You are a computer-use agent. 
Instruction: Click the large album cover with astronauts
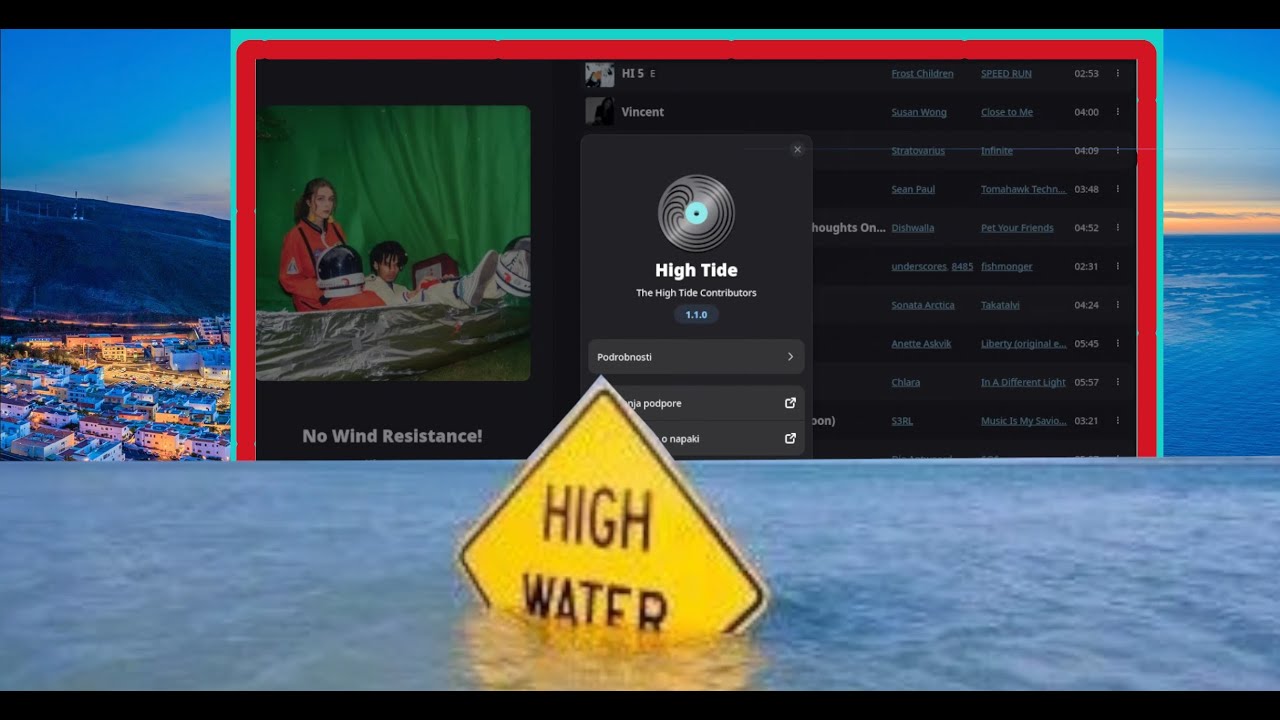pos(393,243)
